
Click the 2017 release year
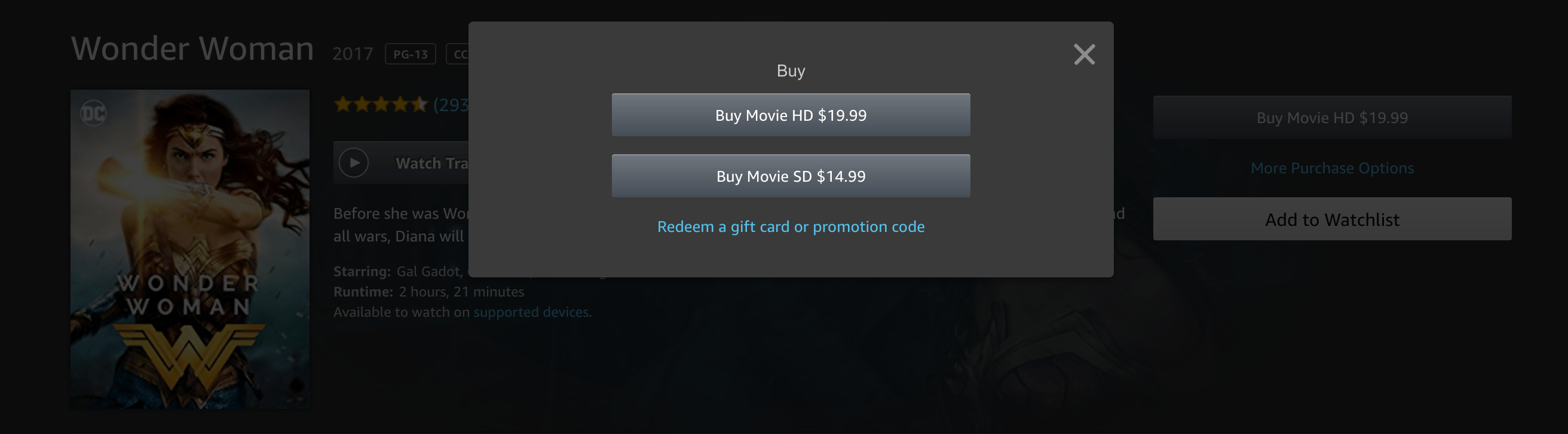coord(353,54)
